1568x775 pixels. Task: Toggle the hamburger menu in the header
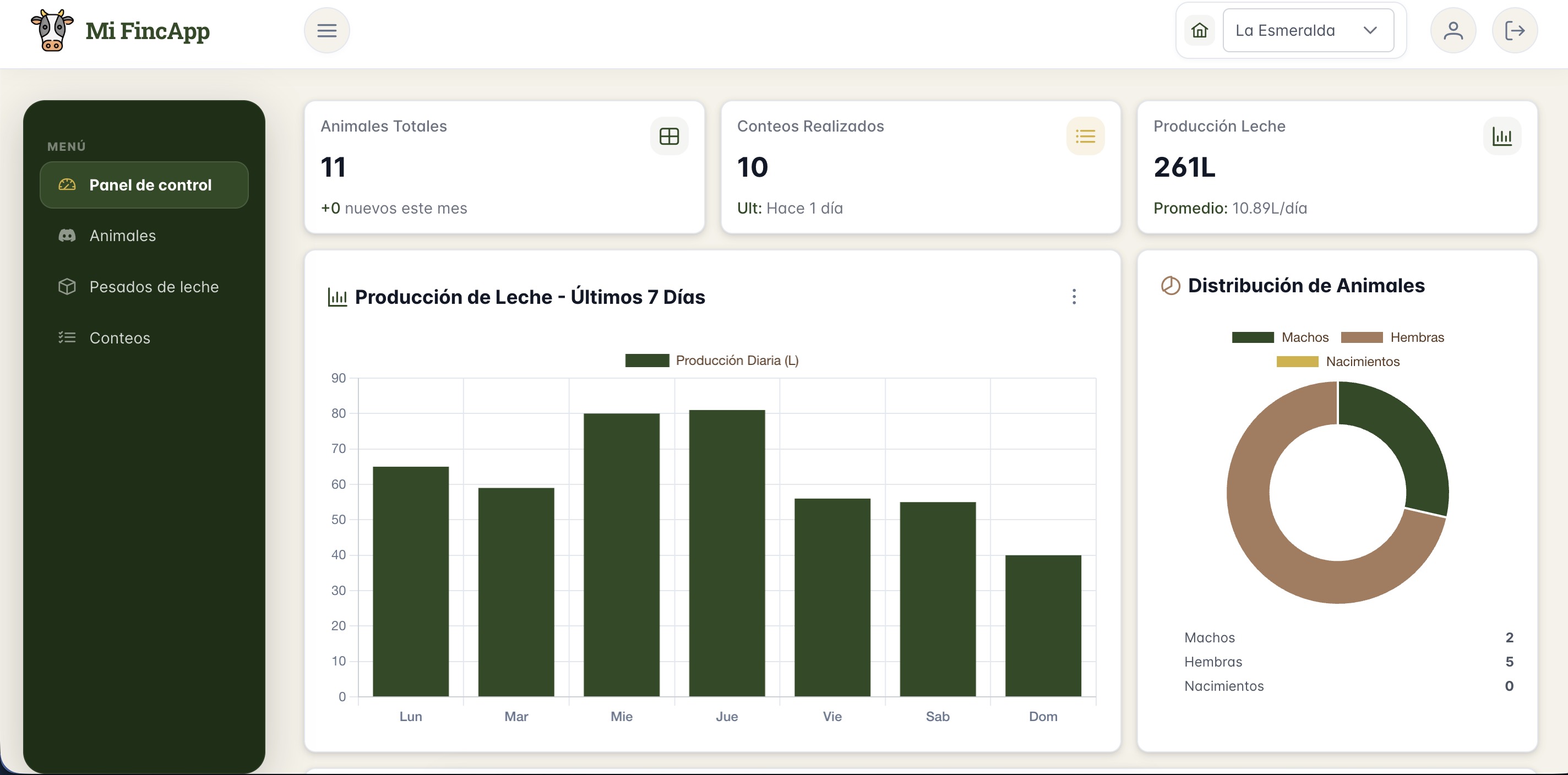point(327,30)
